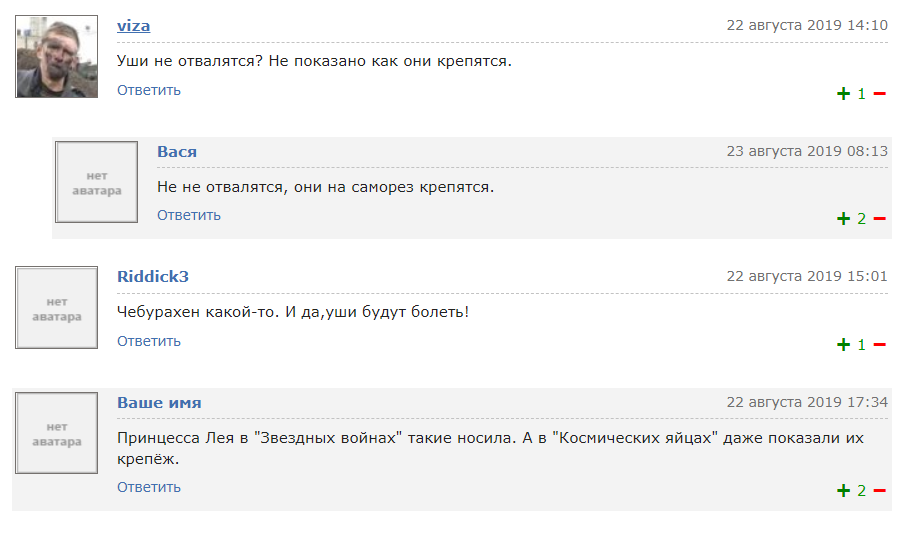Image resolution: width=906 pixels, height=535 pixels.
Task: Reply to viza's comment via Ответить
Action: point(148,90)
